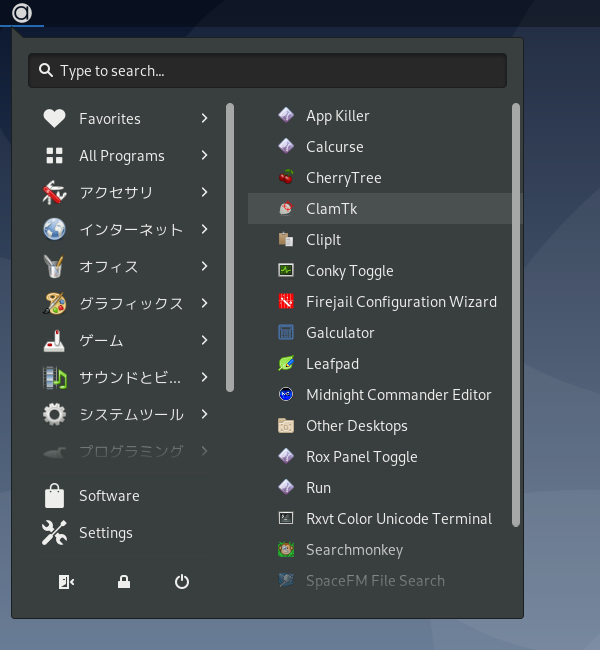Click the オフィス pencil cup icon
This screenshot has height=650, width=600.
click(54, 266)
